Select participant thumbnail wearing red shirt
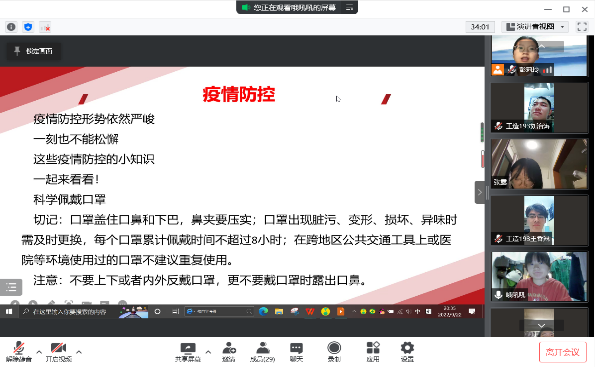The width and height of the screenshot is (595, 367). (539, 277)
